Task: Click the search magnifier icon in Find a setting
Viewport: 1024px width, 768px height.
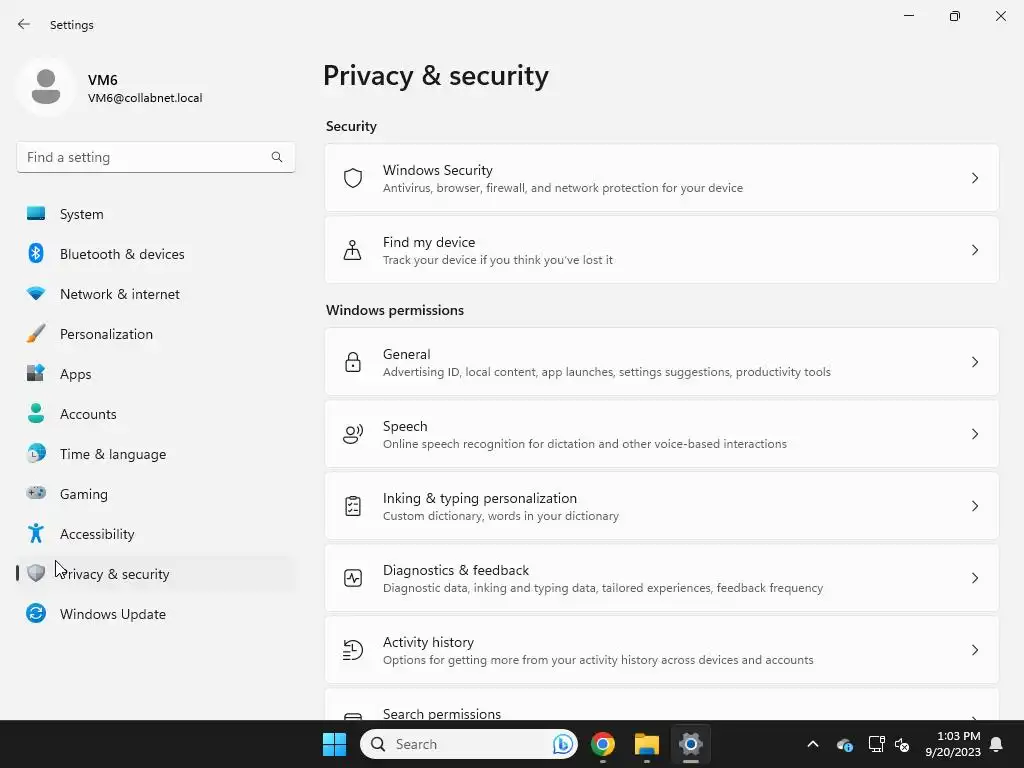Action: click(277, 157)
